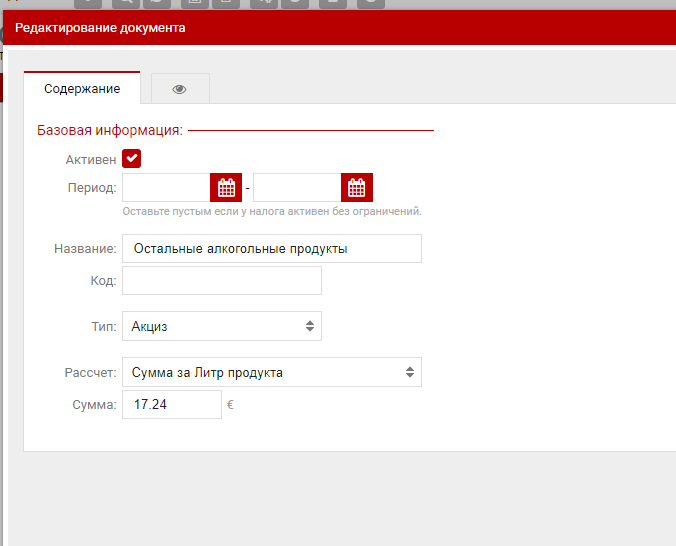Click the Рассчет field label
Image resolution: width=676 pixels, height=546 pixels.
tap(90, 372)
